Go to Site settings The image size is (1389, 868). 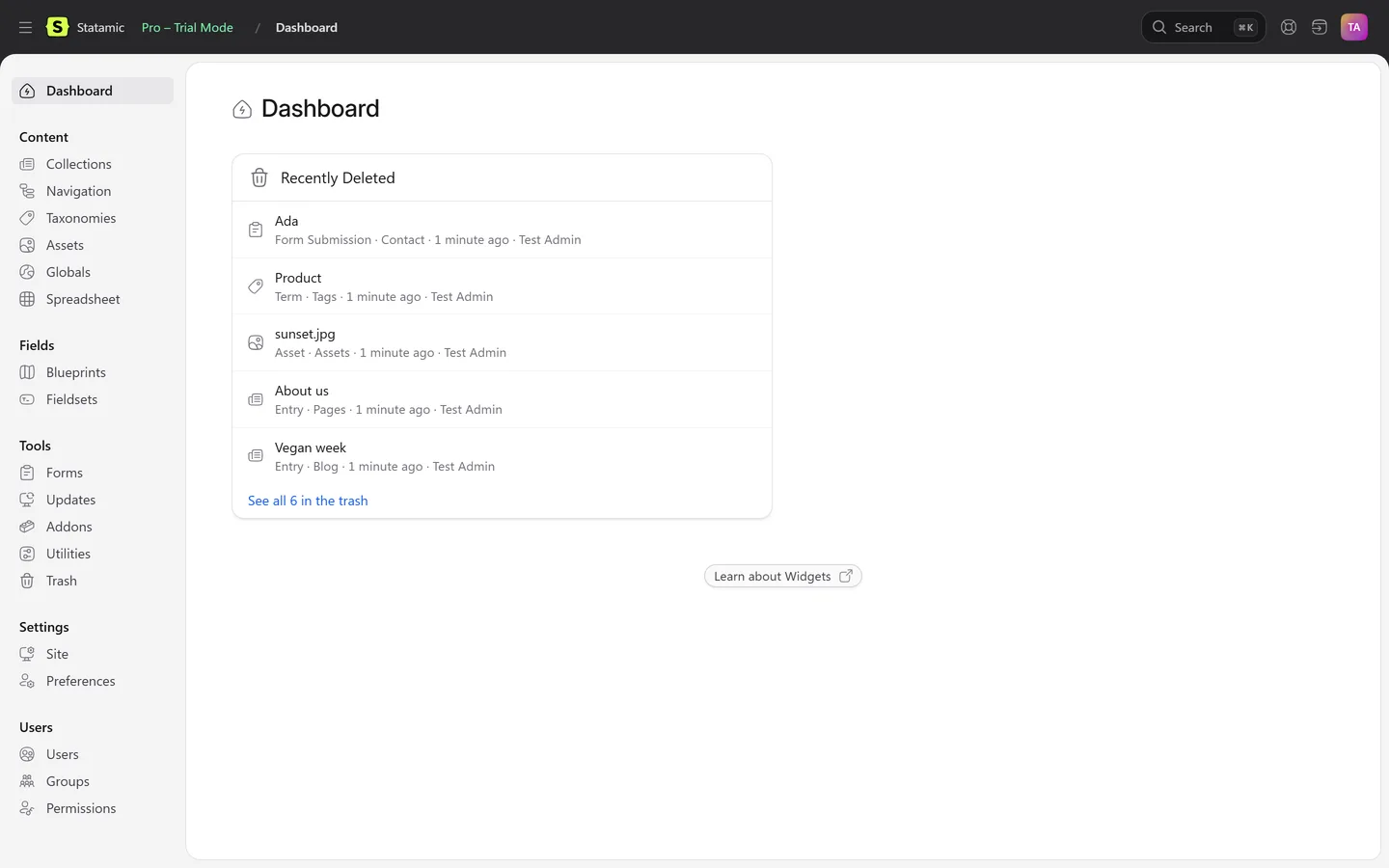point(93,654)
